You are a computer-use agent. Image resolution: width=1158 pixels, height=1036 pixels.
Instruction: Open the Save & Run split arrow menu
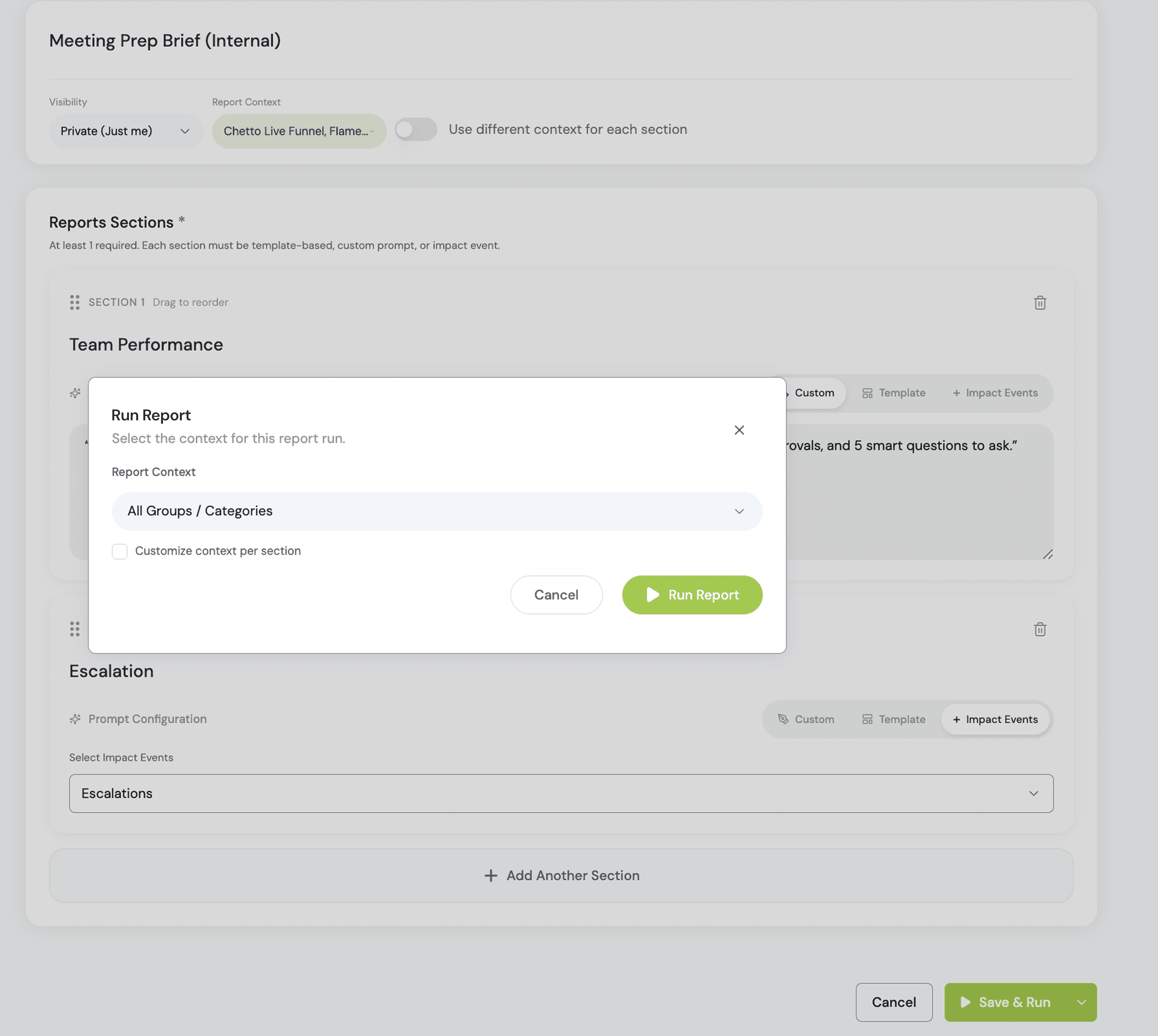coord(1081,1002)
